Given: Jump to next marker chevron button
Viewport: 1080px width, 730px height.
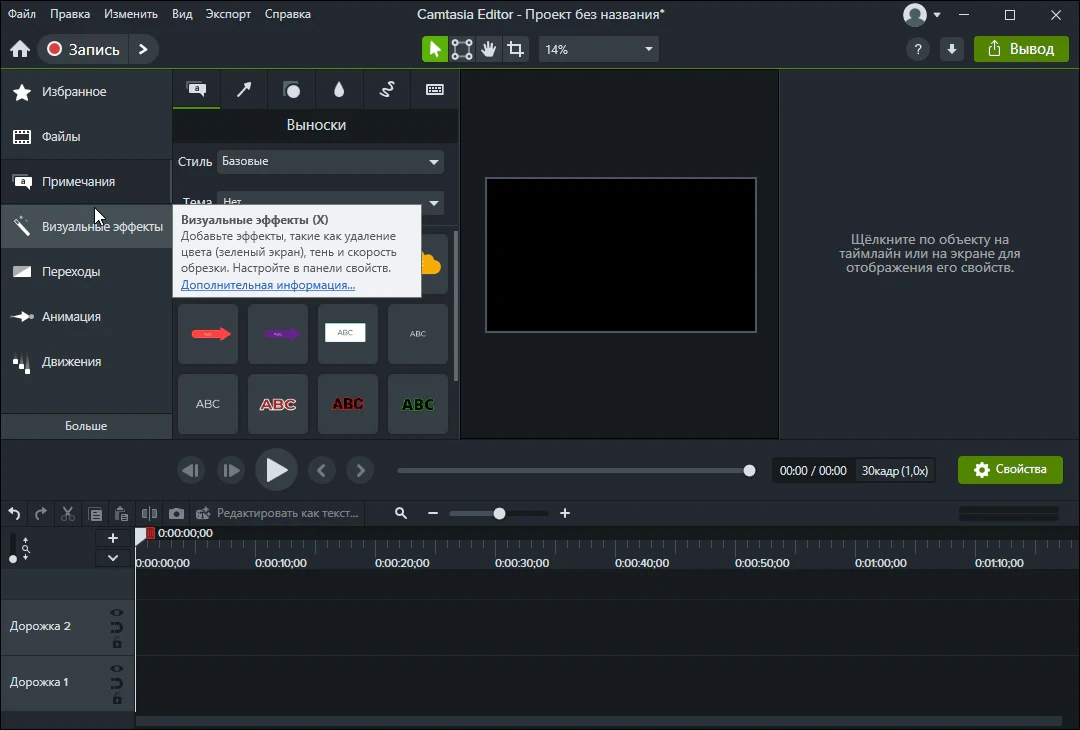Looking at the screenshot, I should tap(360, 470).
